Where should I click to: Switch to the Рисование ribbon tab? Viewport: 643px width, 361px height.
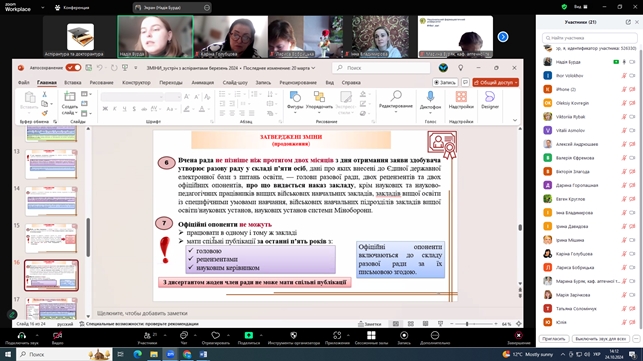101,82
